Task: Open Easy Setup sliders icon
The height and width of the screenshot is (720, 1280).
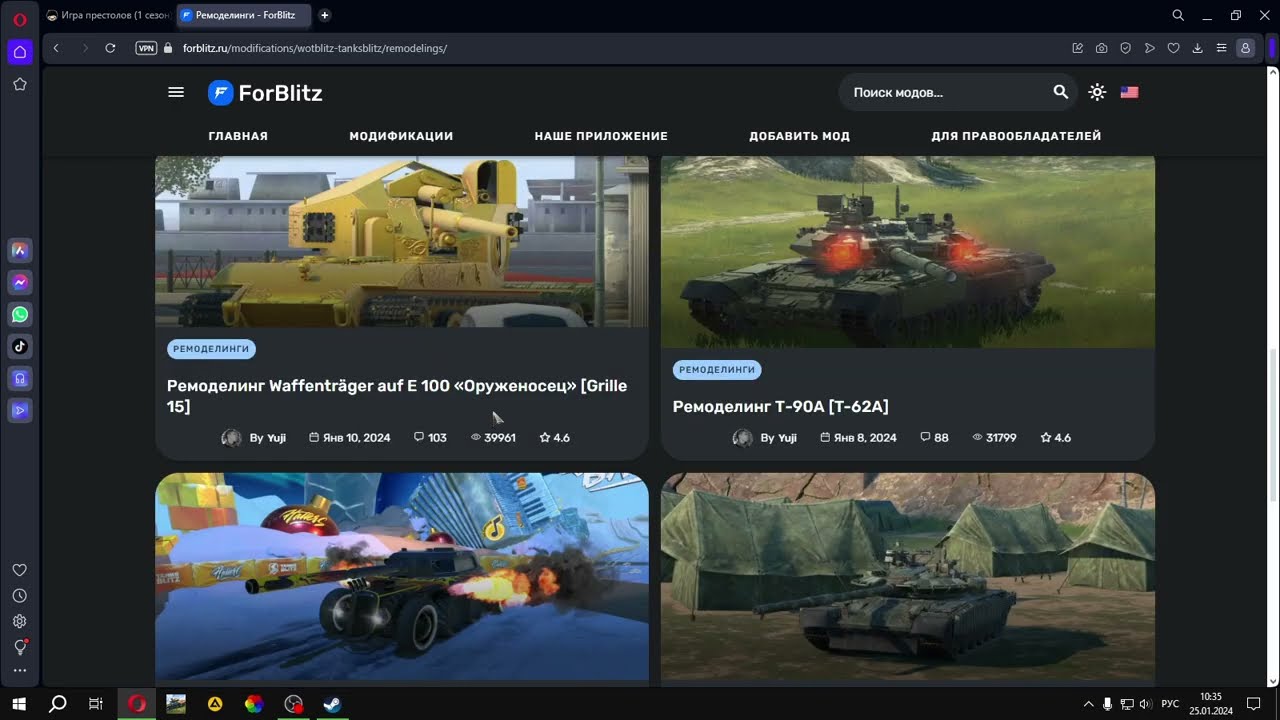Action: [x=1221, y=48]
